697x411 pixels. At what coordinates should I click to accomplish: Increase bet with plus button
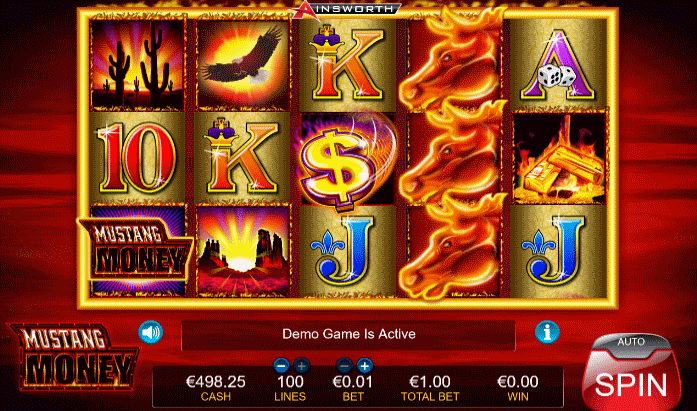click(x=365, y=366)
